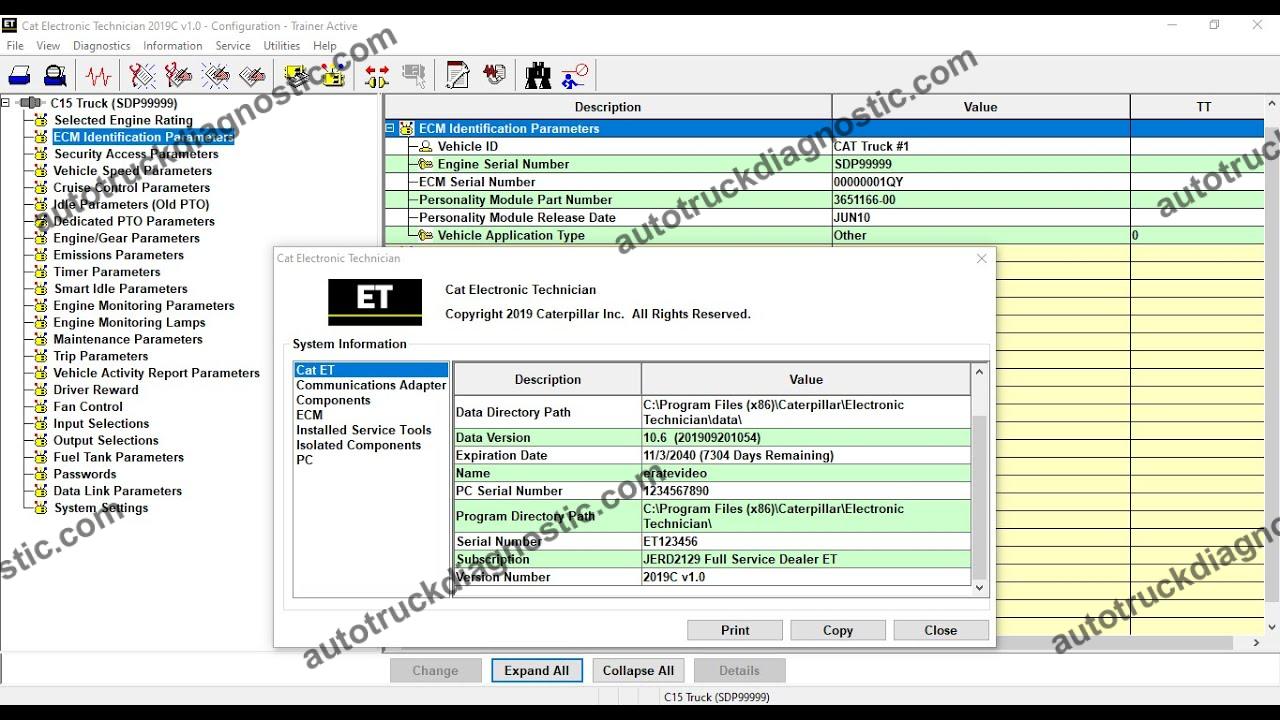Viewport: 1280px width, 720px height.
Task: Open Print Preview from the toolbar
Action: coord(56,76)
